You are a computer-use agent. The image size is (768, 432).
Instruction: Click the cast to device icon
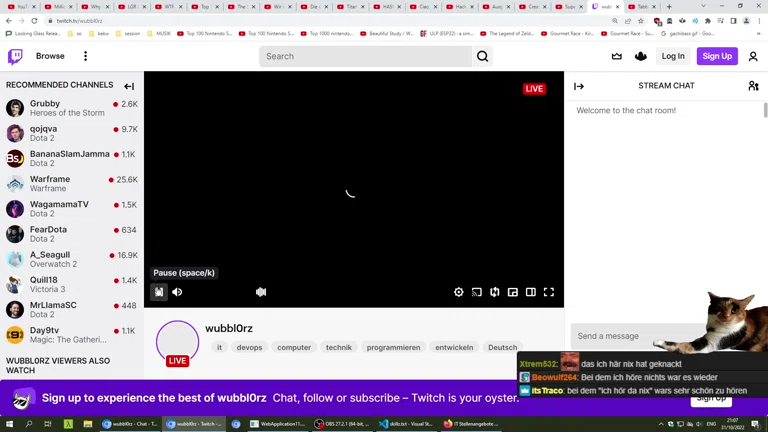(477, 292)
